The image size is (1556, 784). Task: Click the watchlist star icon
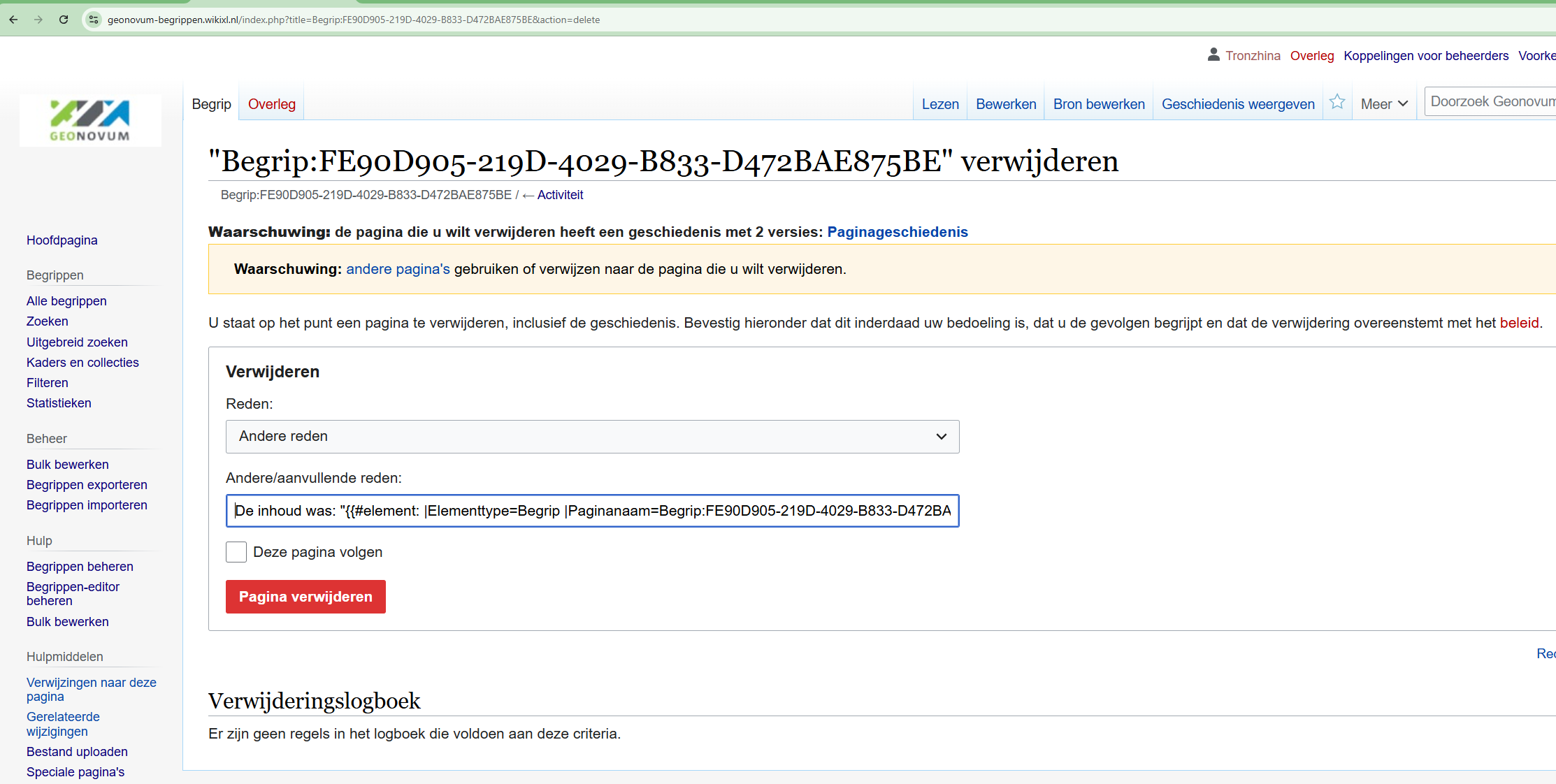[x=1337, y=102]
